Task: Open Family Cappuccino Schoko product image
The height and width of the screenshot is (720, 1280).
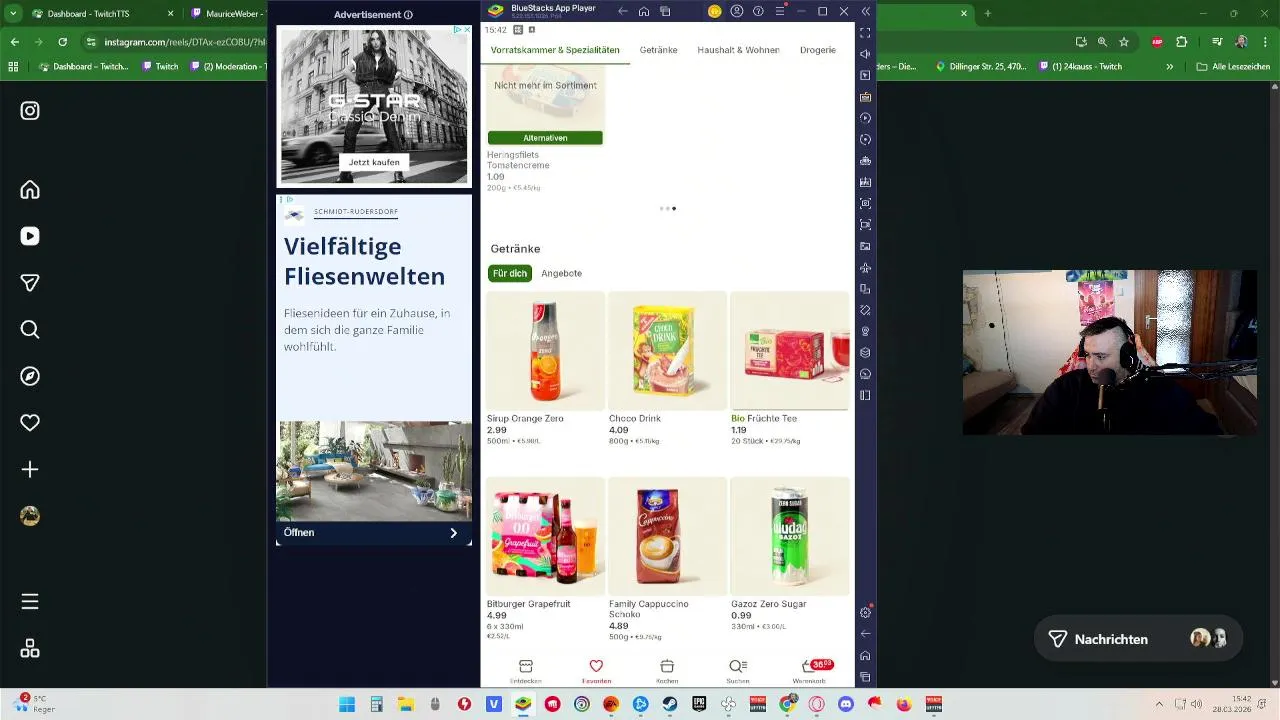Action: [667, 536]
